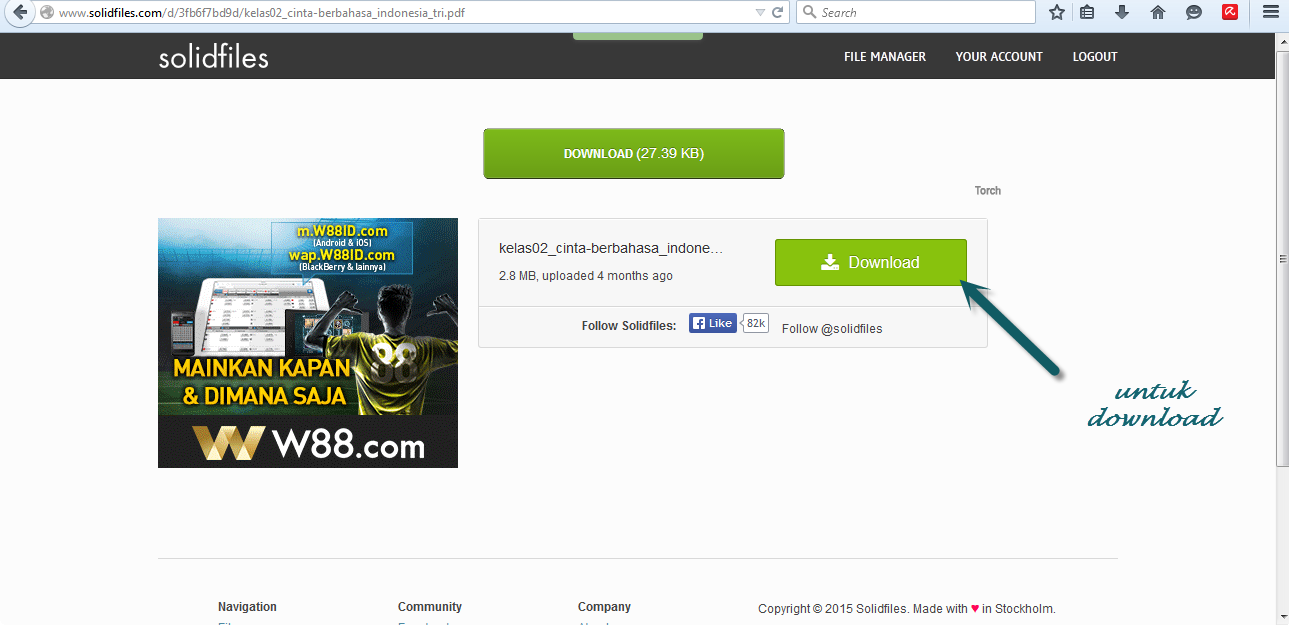1289x625 pixels.
Task: Open the W88.com advertisement banner
Action: click(308, 343)
